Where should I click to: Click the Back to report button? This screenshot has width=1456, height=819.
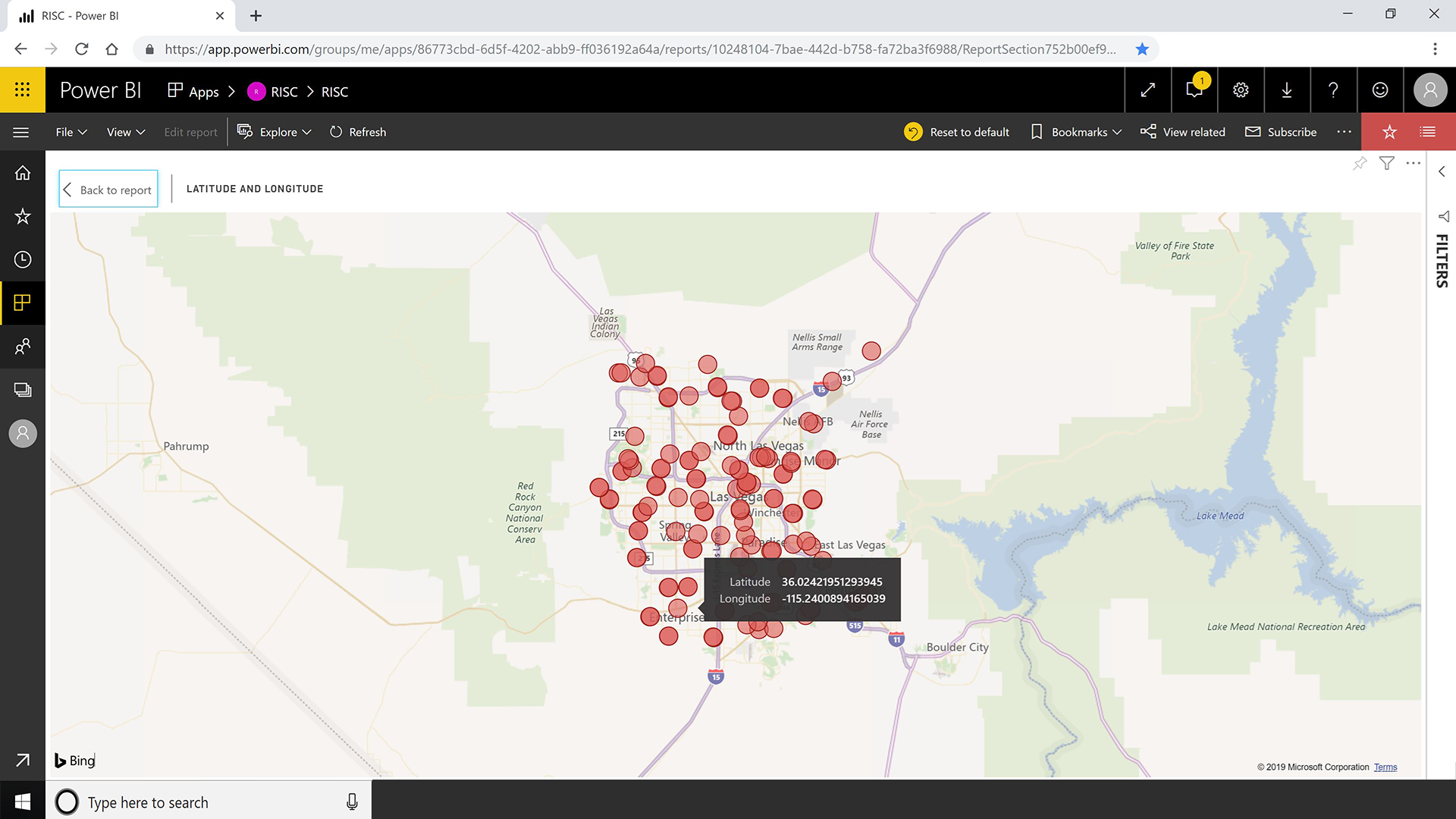point(108,190)
